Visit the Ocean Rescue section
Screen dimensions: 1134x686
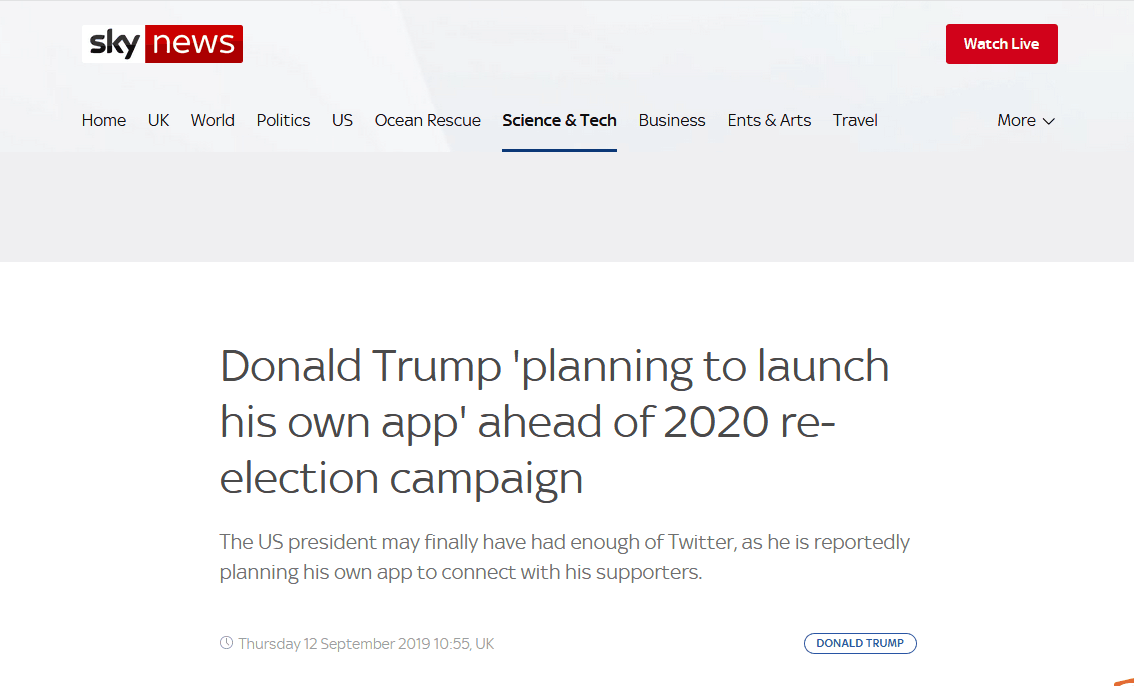427,121
